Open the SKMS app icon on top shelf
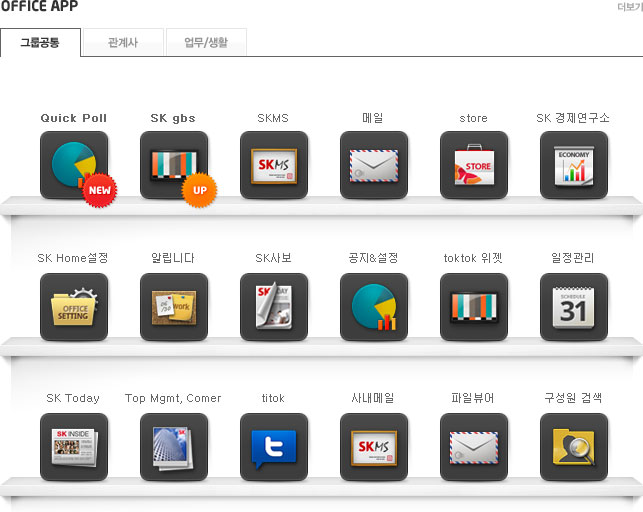 coord(274,165)
